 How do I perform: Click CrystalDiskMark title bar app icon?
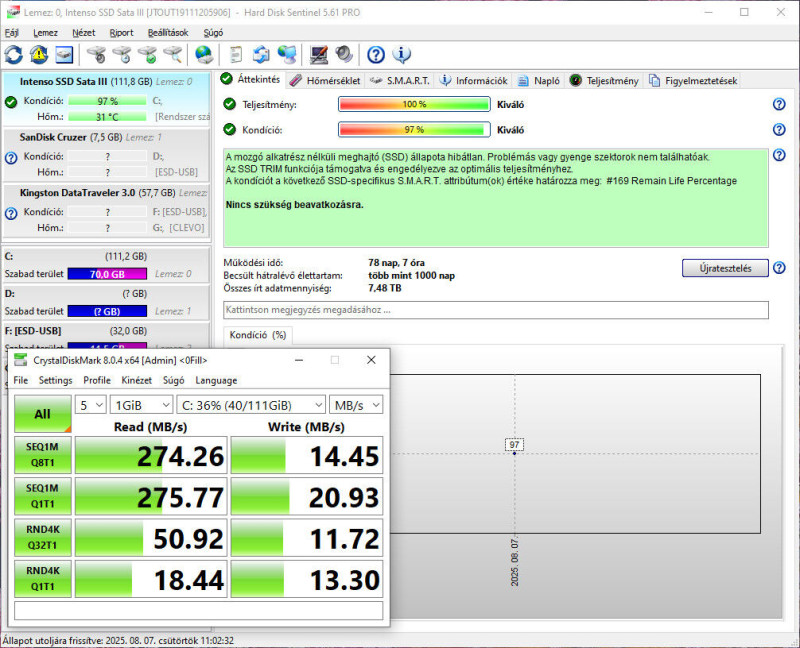(20, 360)
